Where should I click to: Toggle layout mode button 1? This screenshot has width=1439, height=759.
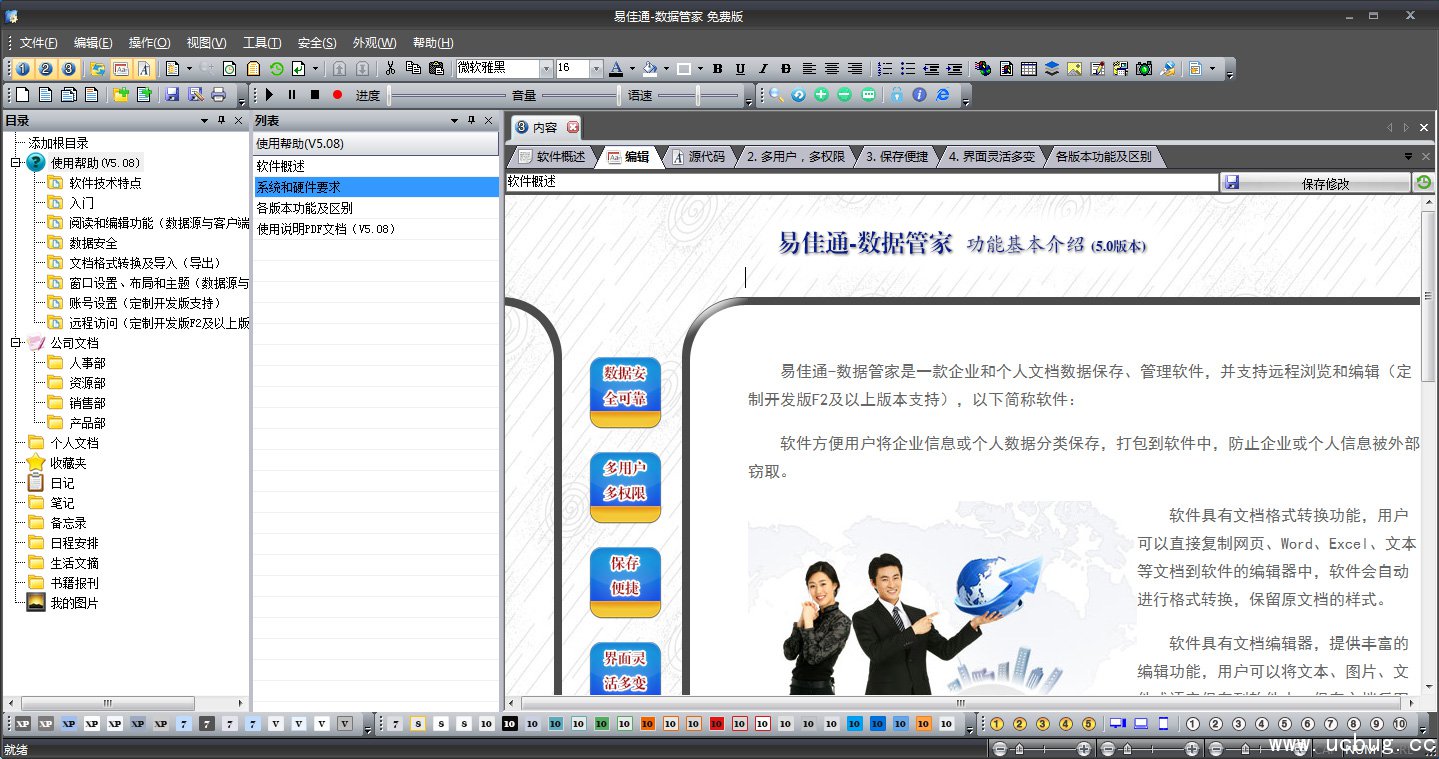22,68
